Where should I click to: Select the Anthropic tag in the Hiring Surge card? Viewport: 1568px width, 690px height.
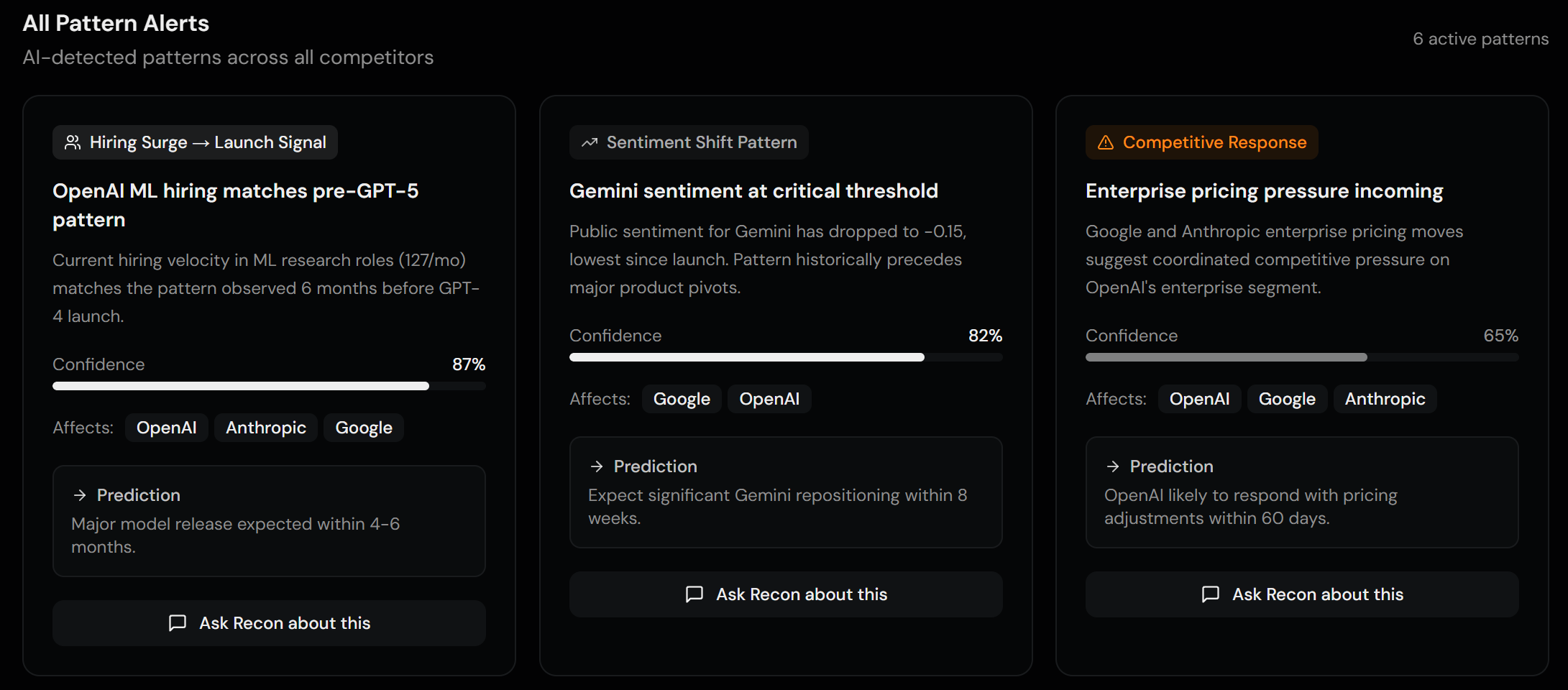click(x=266, y=428)
